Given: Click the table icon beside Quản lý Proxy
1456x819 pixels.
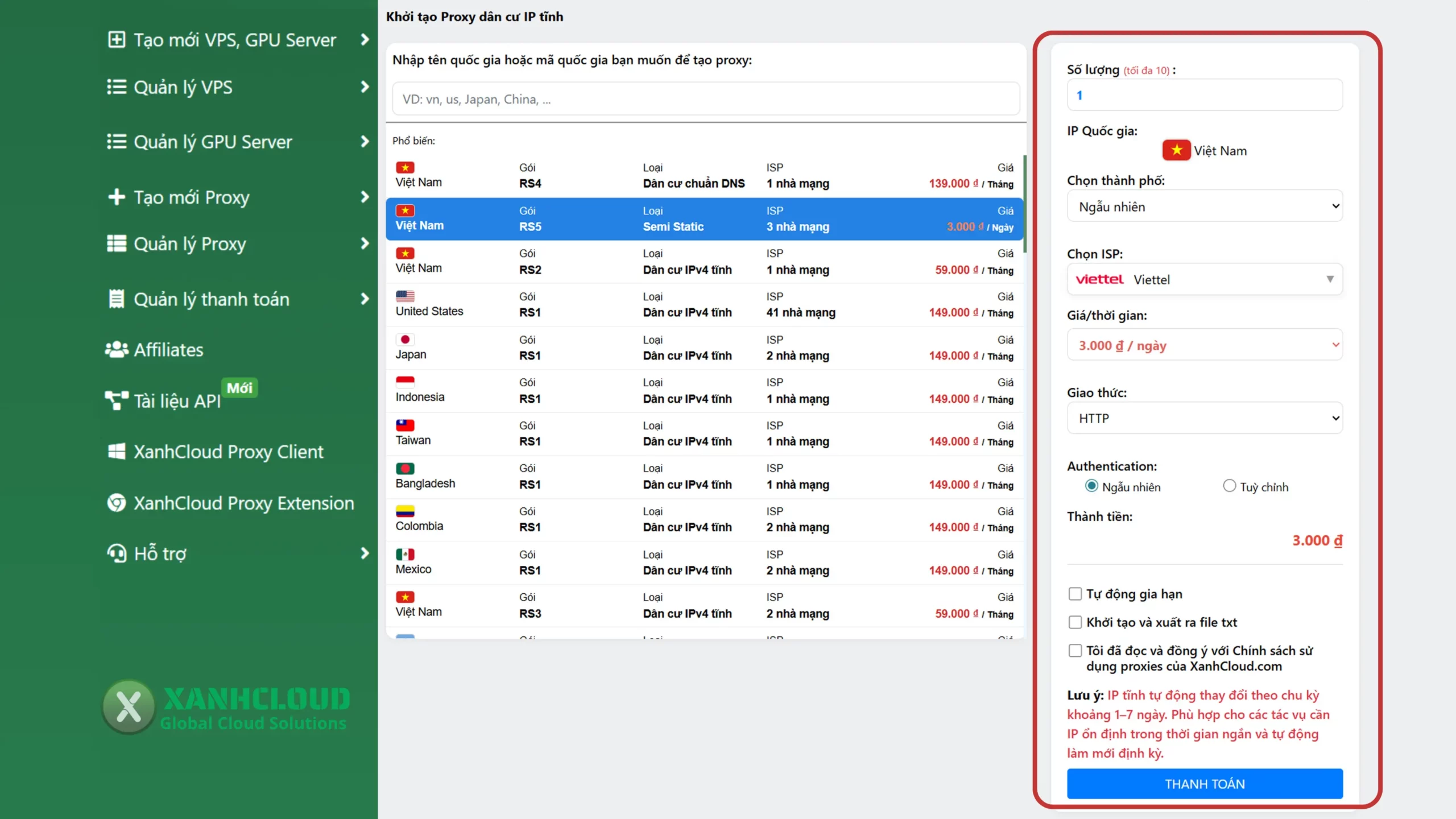Looking at the screenshot, I should 117,243.
